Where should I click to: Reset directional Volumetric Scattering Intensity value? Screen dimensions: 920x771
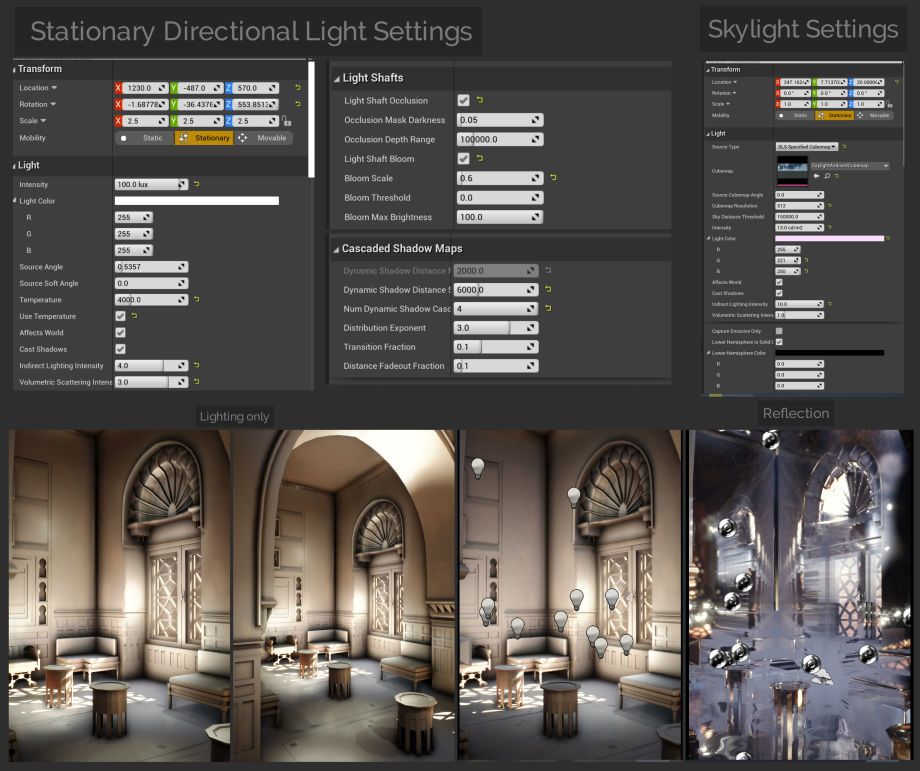click(x=197, y=381)
